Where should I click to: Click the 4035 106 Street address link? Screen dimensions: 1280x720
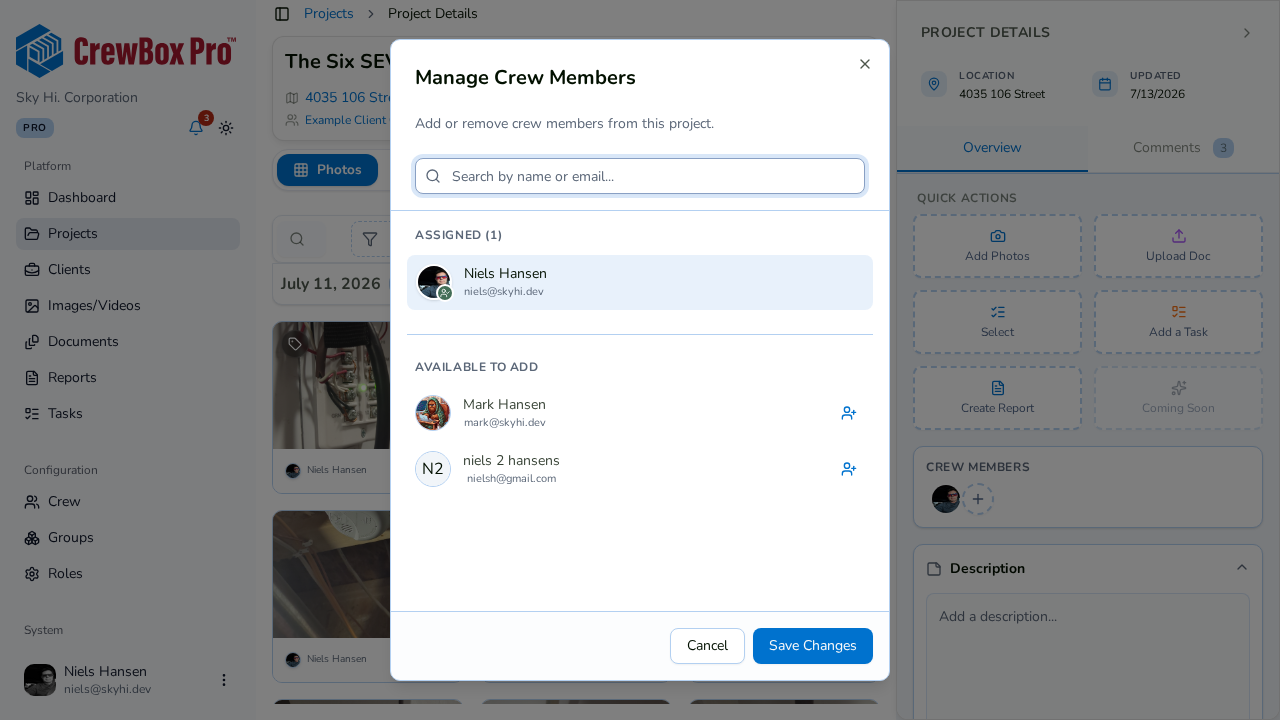coord(347,98)
